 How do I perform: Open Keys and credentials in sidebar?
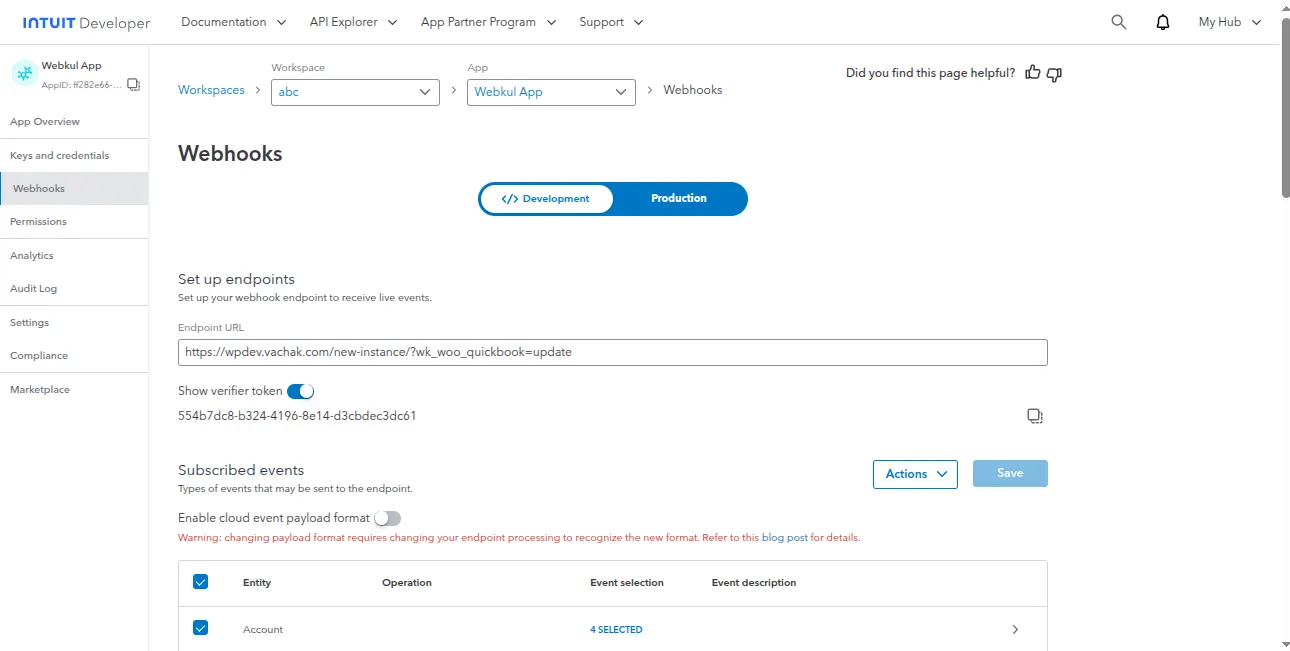pos(60,156)
